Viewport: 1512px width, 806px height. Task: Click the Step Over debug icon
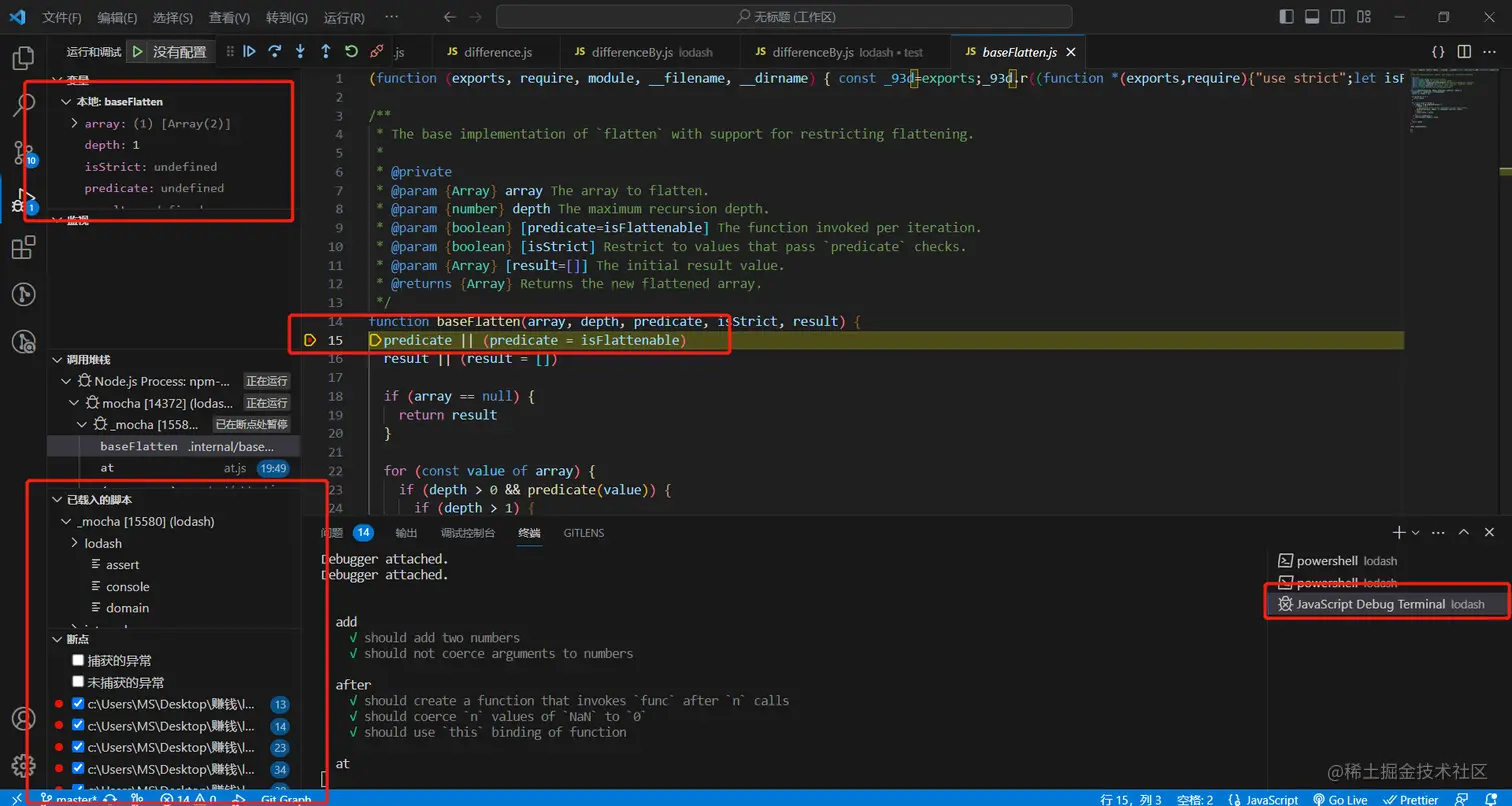pos(275,52)
